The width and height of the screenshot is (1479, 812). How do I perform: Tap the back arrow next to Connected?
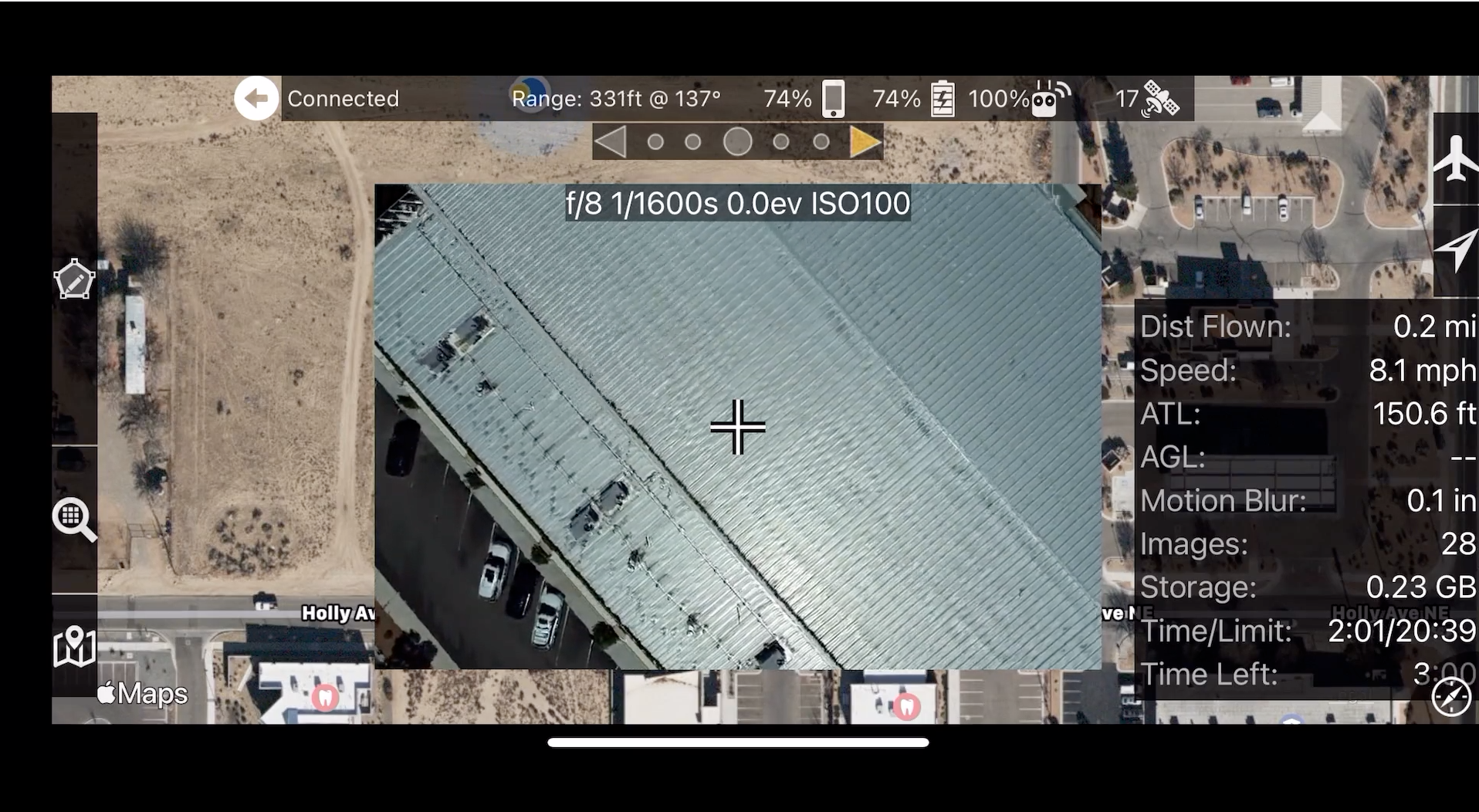coord(256,99)
